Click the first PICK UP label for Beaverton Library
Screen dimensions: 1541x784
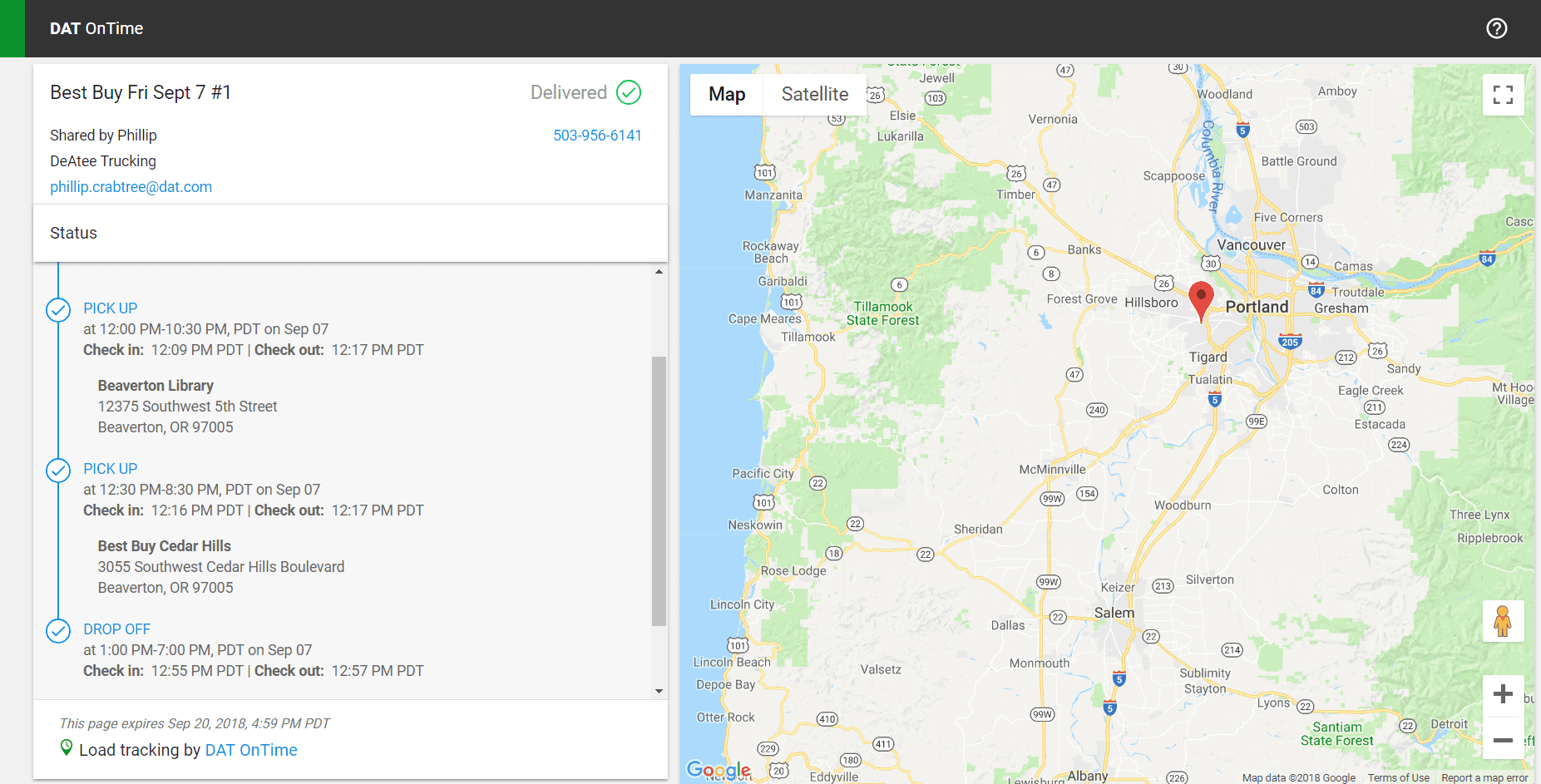(x=110, y=308)
